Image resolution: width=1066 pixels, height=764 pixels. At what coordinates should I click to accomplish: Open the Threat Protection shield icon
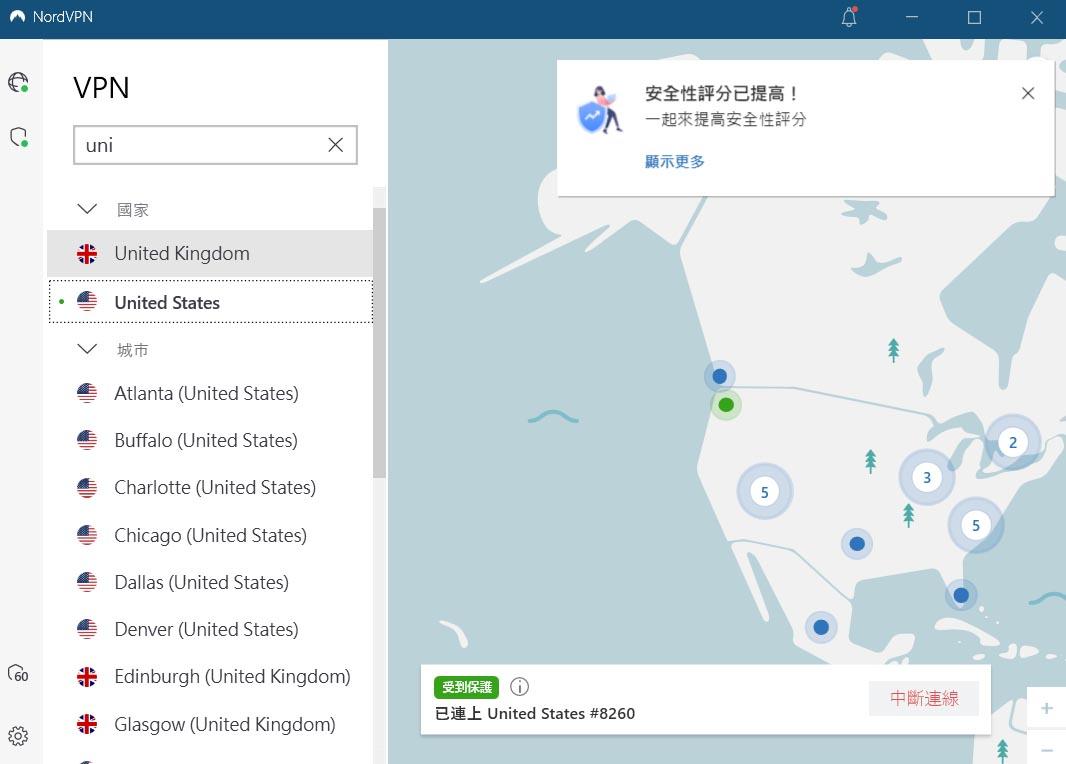coord(19,137)
